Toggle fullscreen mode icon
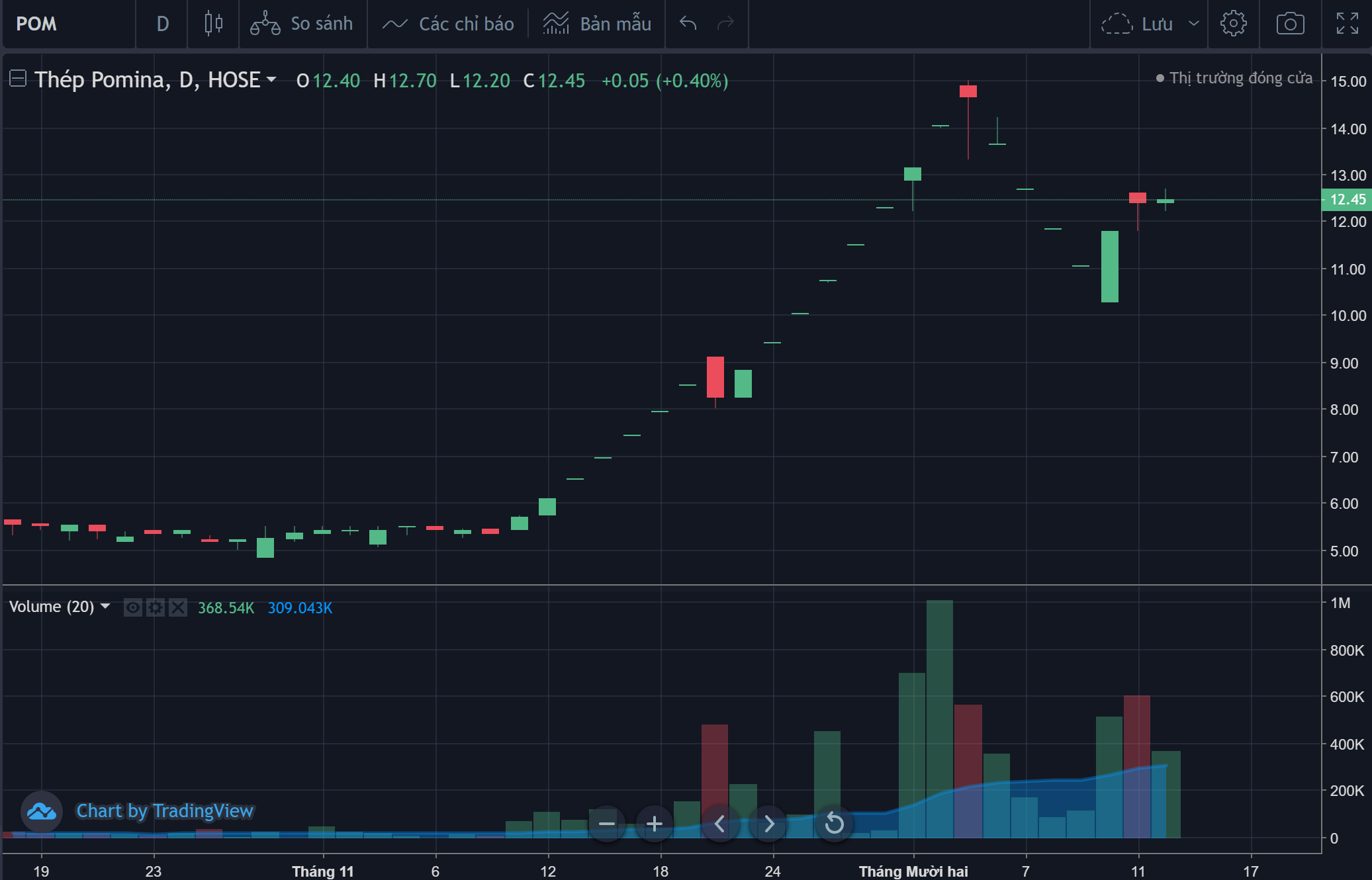Screen dimensions: 1372x880 (1348, 24)
